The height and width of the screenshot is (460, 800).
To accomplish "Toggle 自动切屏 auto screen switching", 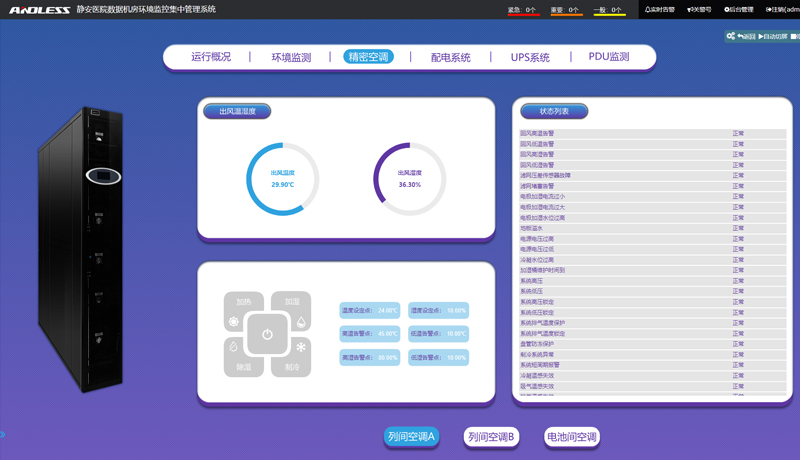I will (x=774, y=37).
